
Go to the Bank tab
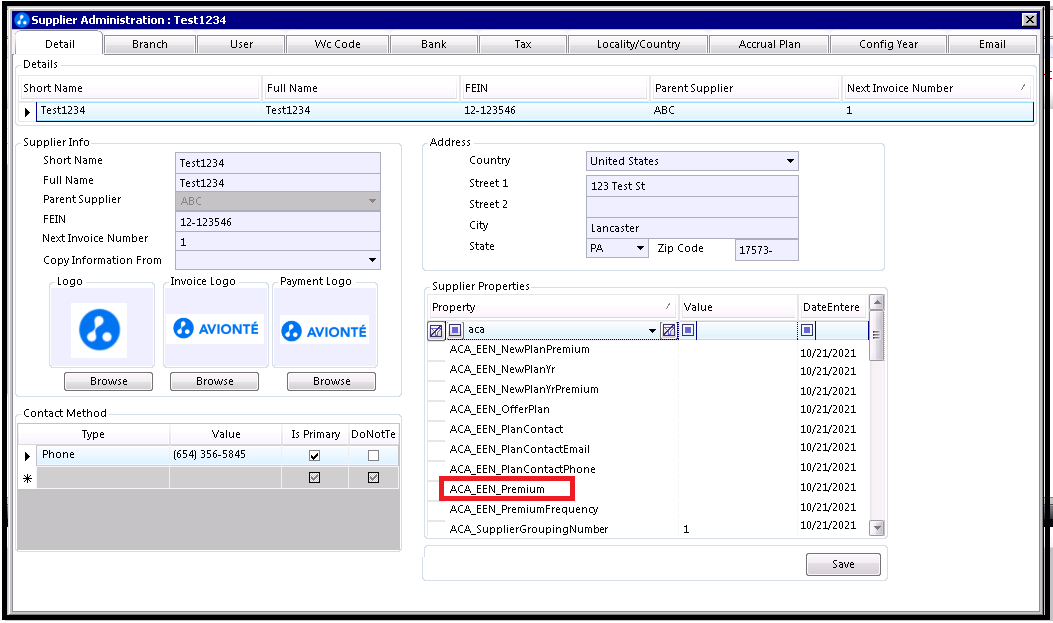tap(434, 44)
